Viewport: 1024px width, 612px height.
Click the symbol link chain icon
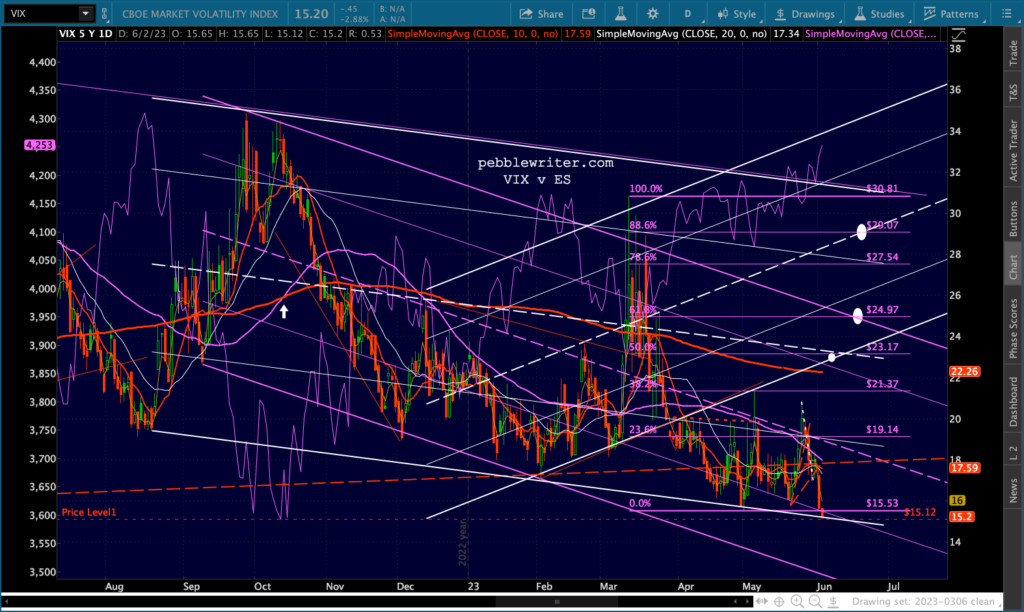104,13
